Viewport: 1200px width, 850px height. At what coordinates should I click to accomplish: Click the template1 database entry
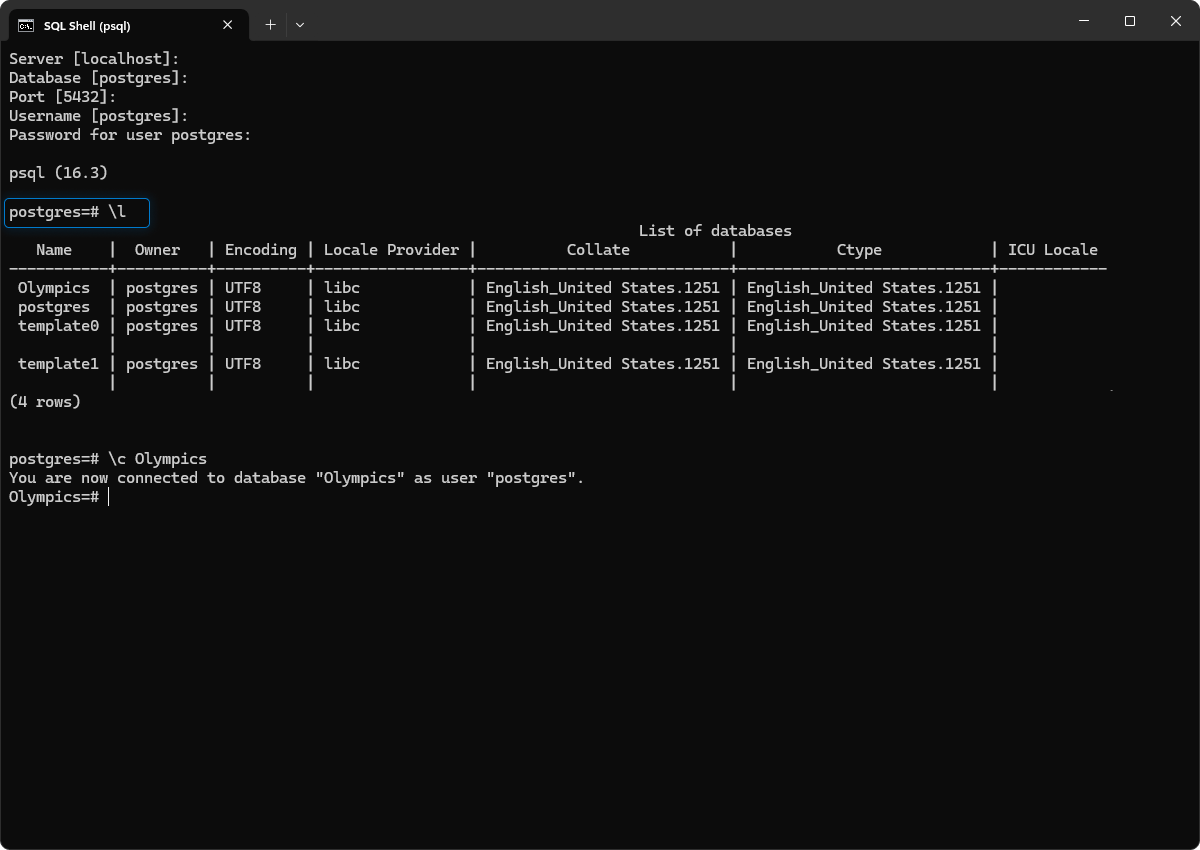pyautogui.click(x=59, y=363)
